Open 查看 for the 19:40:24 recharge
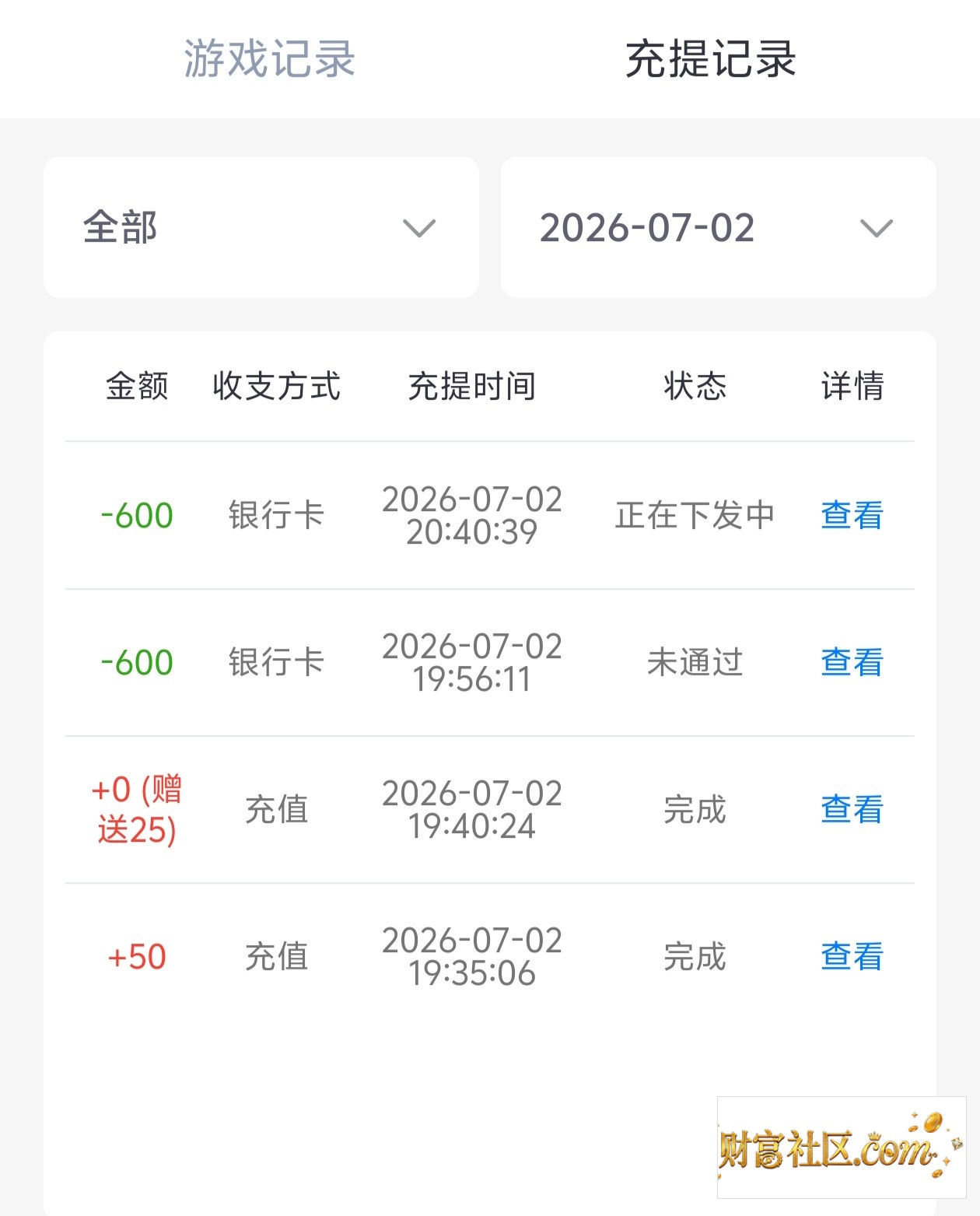The width and height of the screenshot is (980, 1216). [852, 809]
